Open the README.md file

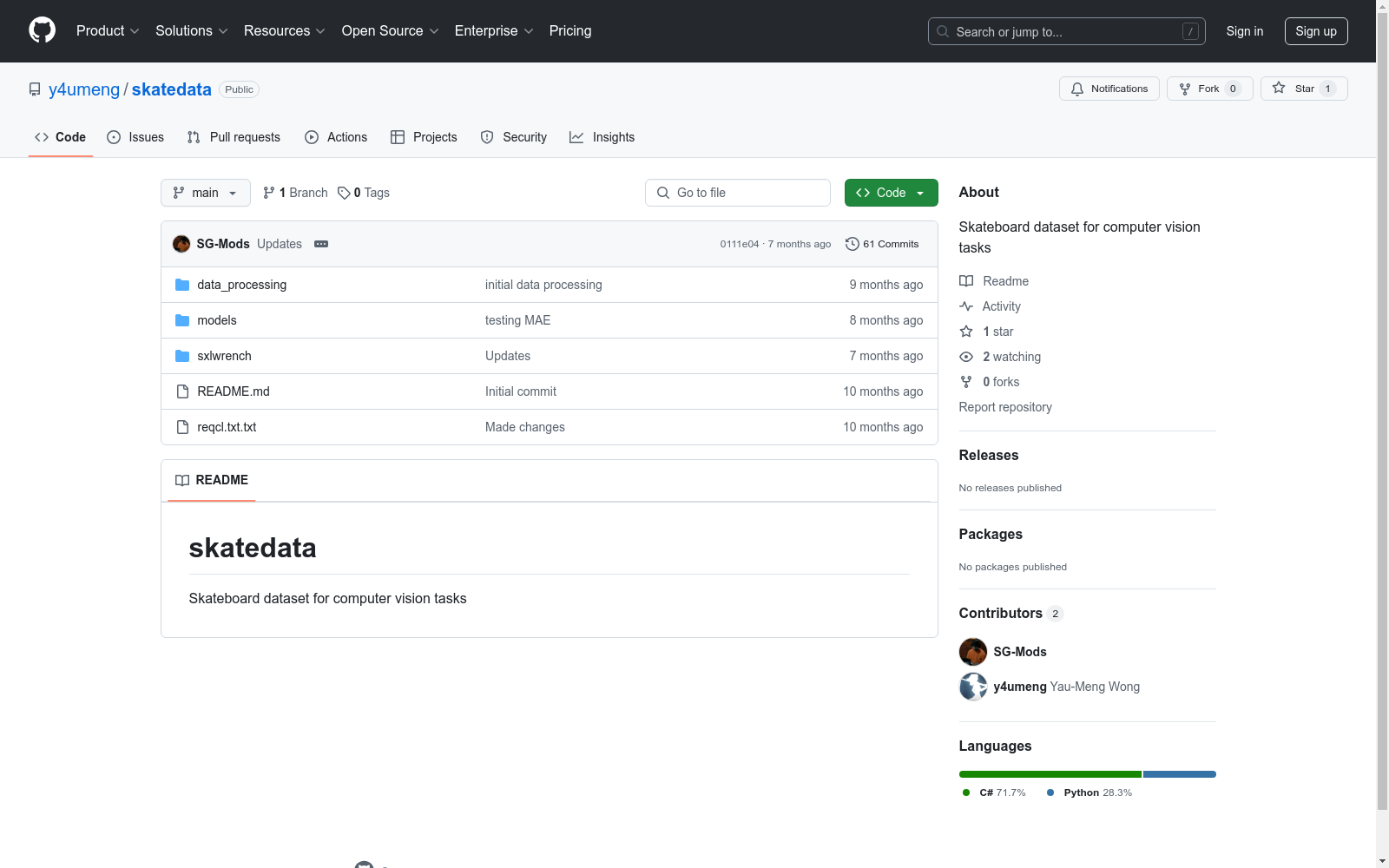(234, 391)
